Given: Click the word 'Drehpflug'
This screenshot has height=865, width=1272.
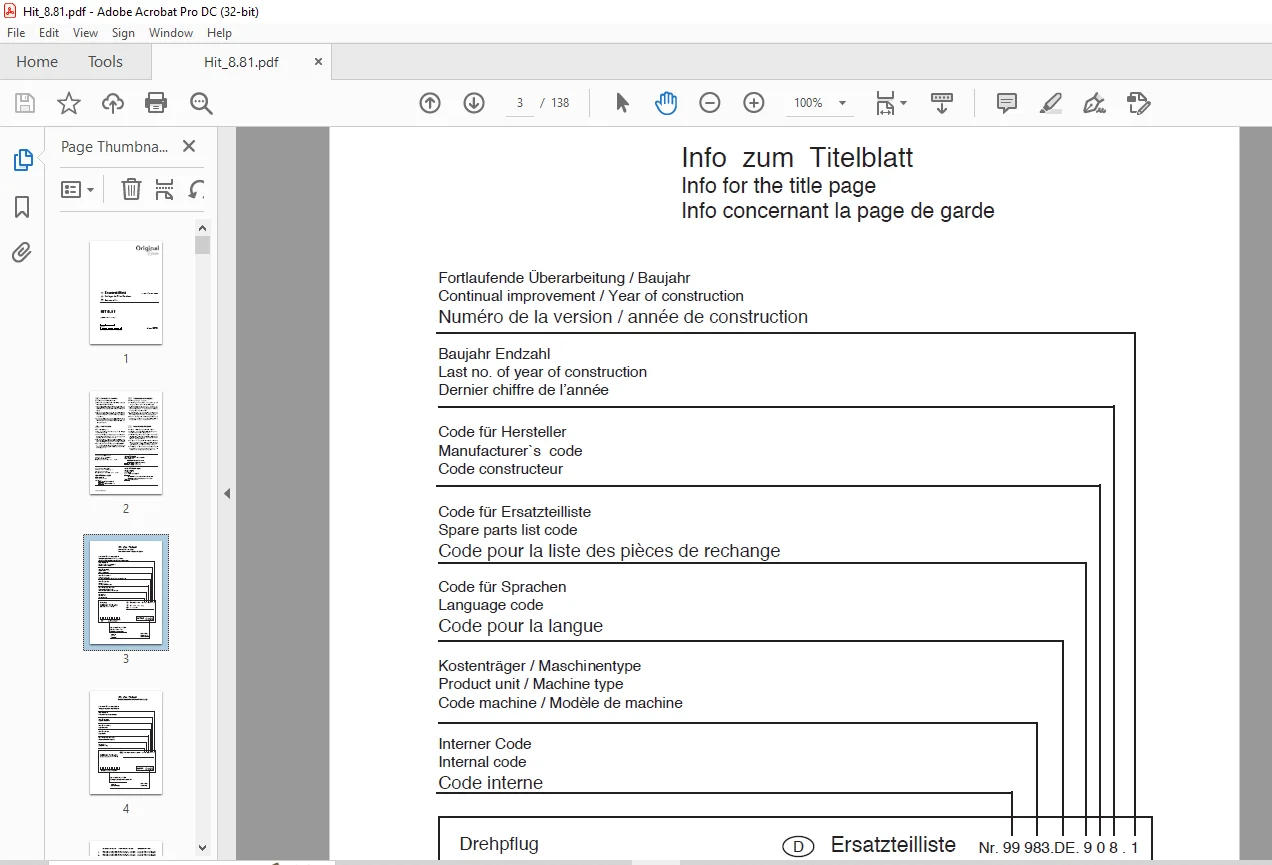Looking at the screenshot, I should point(499,845).
